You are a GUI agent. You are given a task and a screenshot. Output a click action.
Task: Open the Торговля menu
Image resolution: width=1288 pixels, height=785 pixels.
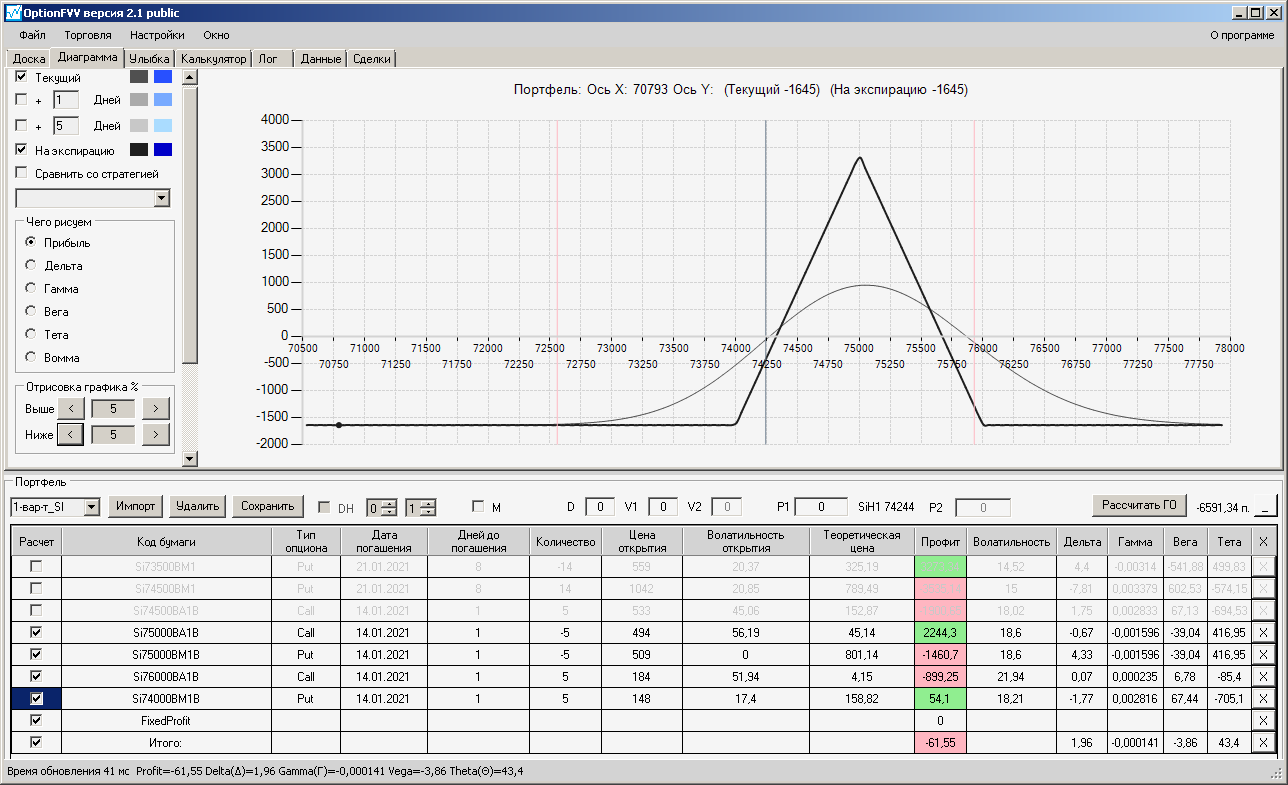click(88, 35)
